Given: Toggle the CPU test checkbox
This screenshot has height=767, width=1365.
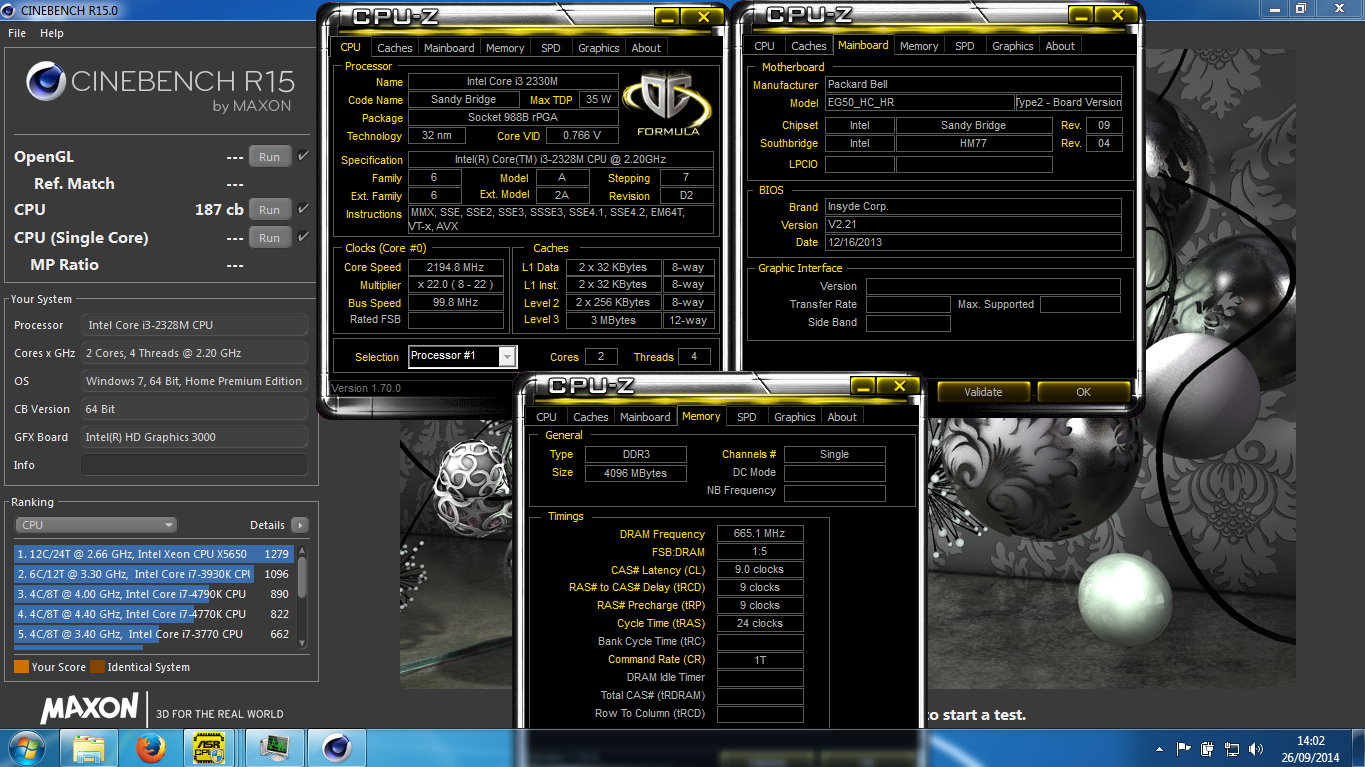Looking at the screenshot, I should coord(303,209).
